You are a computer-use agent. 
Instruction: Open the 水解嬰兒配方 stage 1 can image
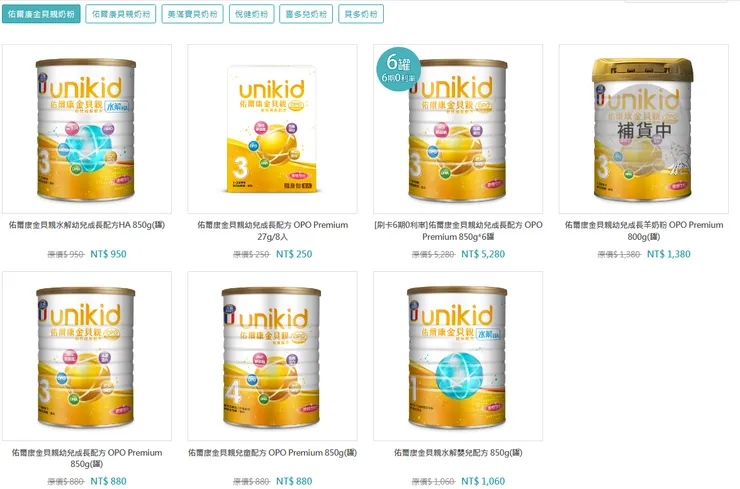458,356
